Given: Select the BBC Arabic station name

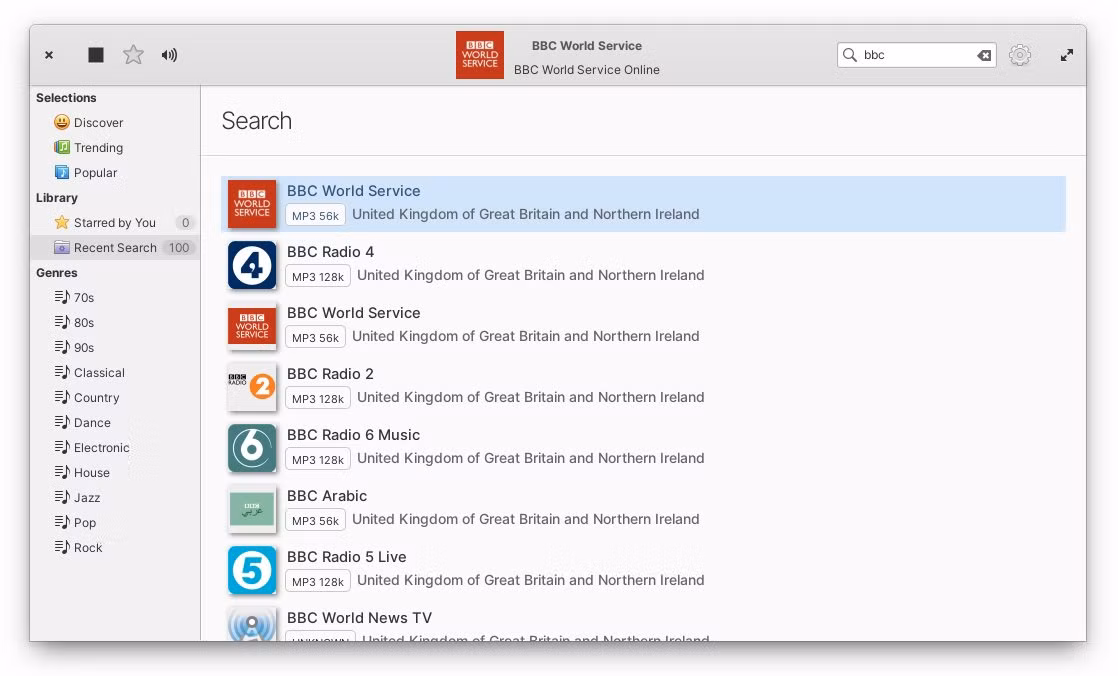Looking at the screenshot, I should pyautogui.click(x=327, y=496).
